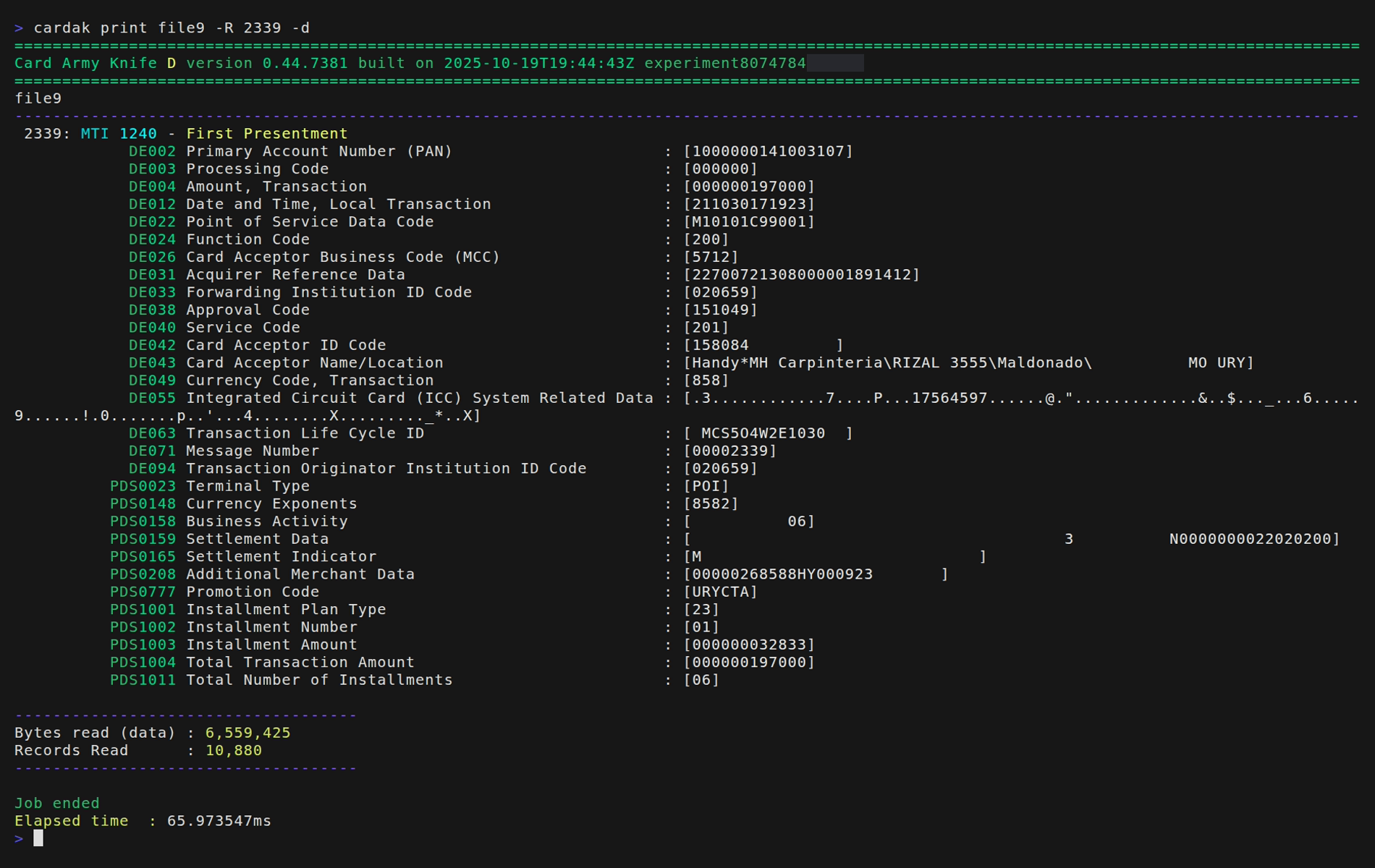
Task: Click the DE026 MCC value 5712
Action: [x=711, y=258]
